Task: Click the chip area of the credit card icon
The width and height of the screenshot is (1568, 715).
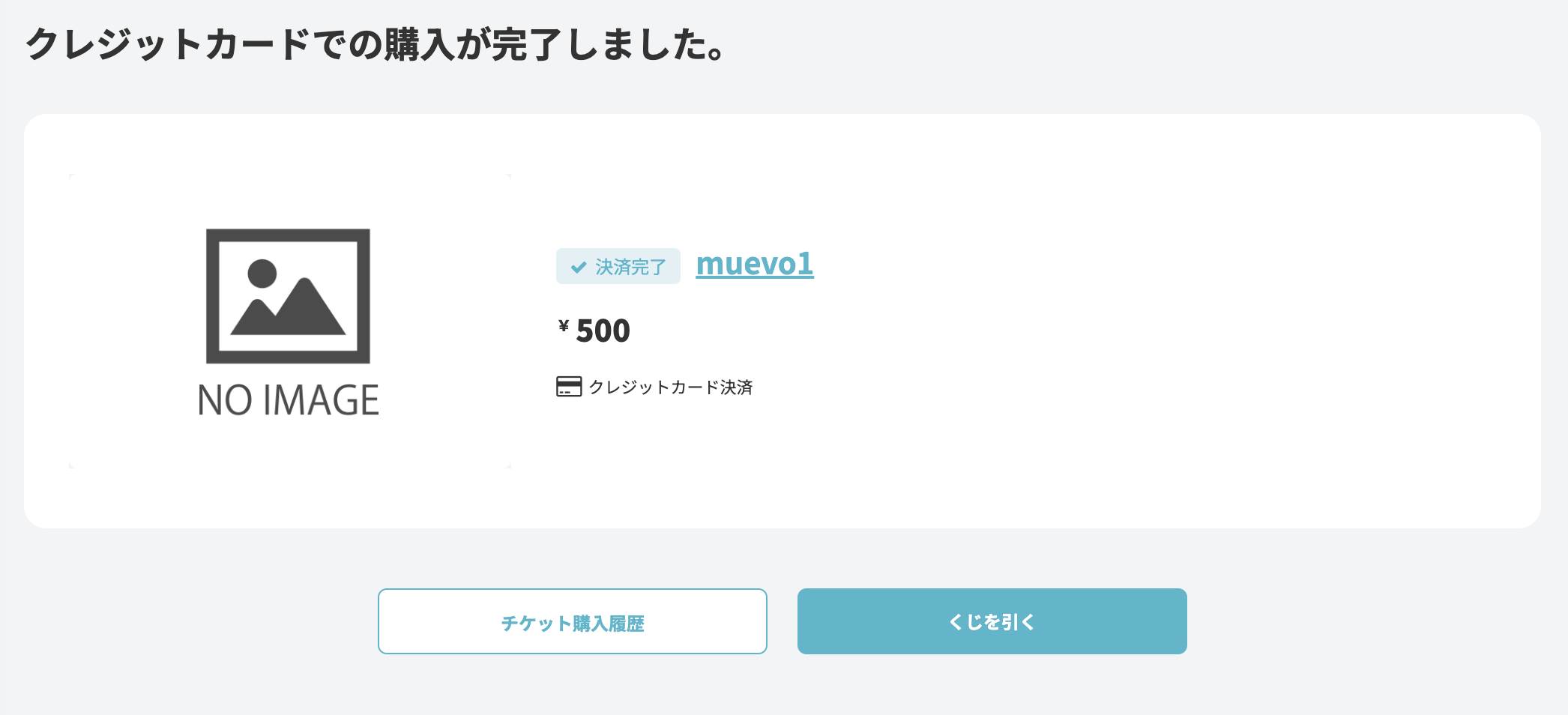Action: (x=564, y=391)
